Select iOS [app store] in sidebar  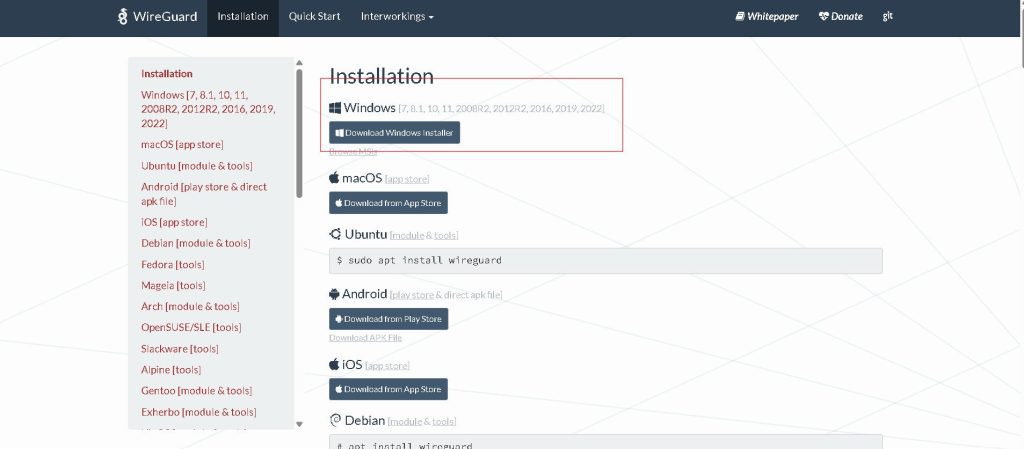point(174,222)
